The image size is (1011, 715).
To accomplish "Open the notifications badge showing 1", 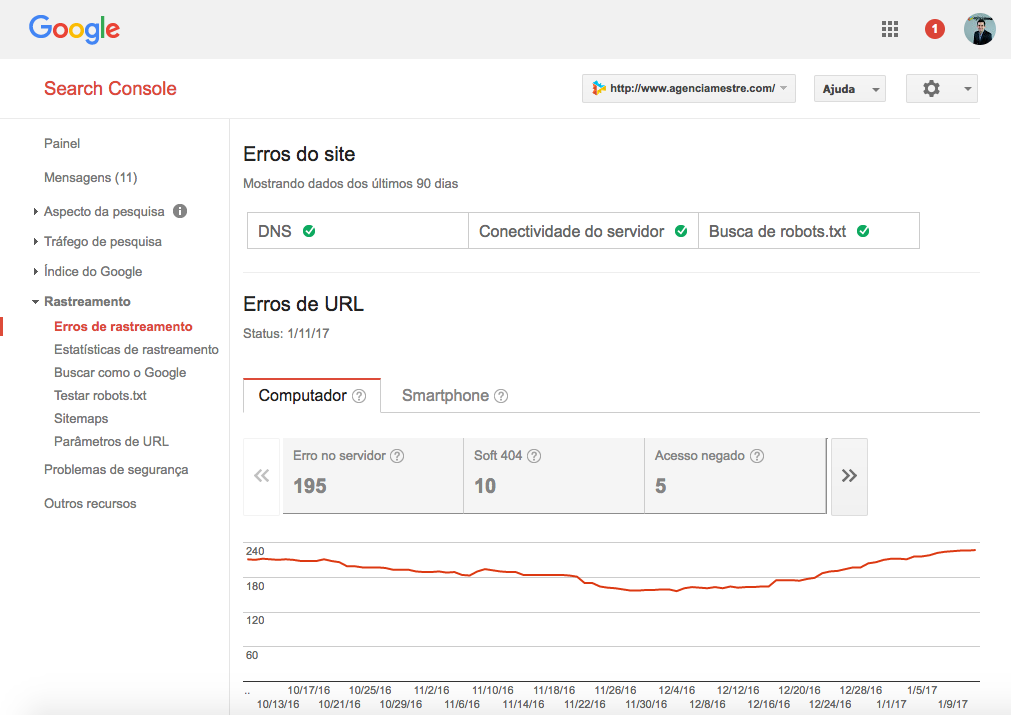I will pyautogui.click(x=934, y=28).
